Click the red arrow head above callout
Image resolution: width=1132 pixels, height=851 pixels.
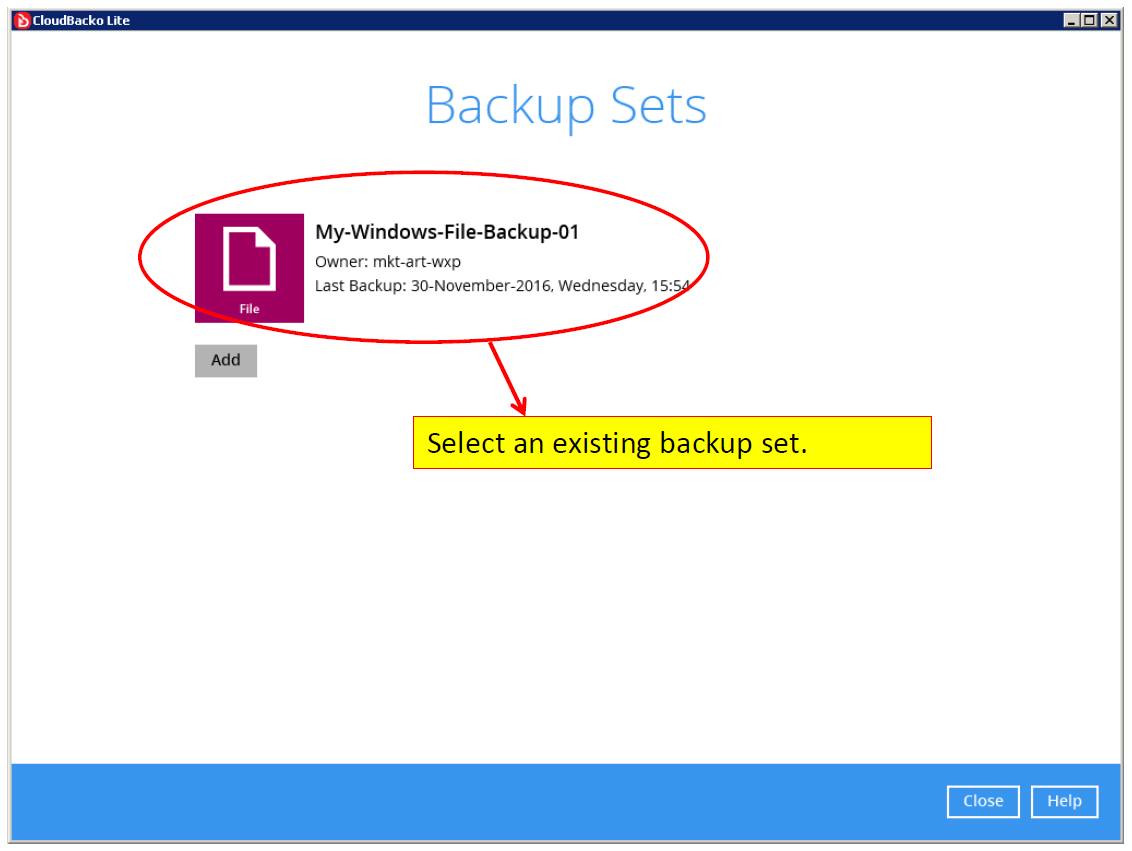click(x=521, y=406)
